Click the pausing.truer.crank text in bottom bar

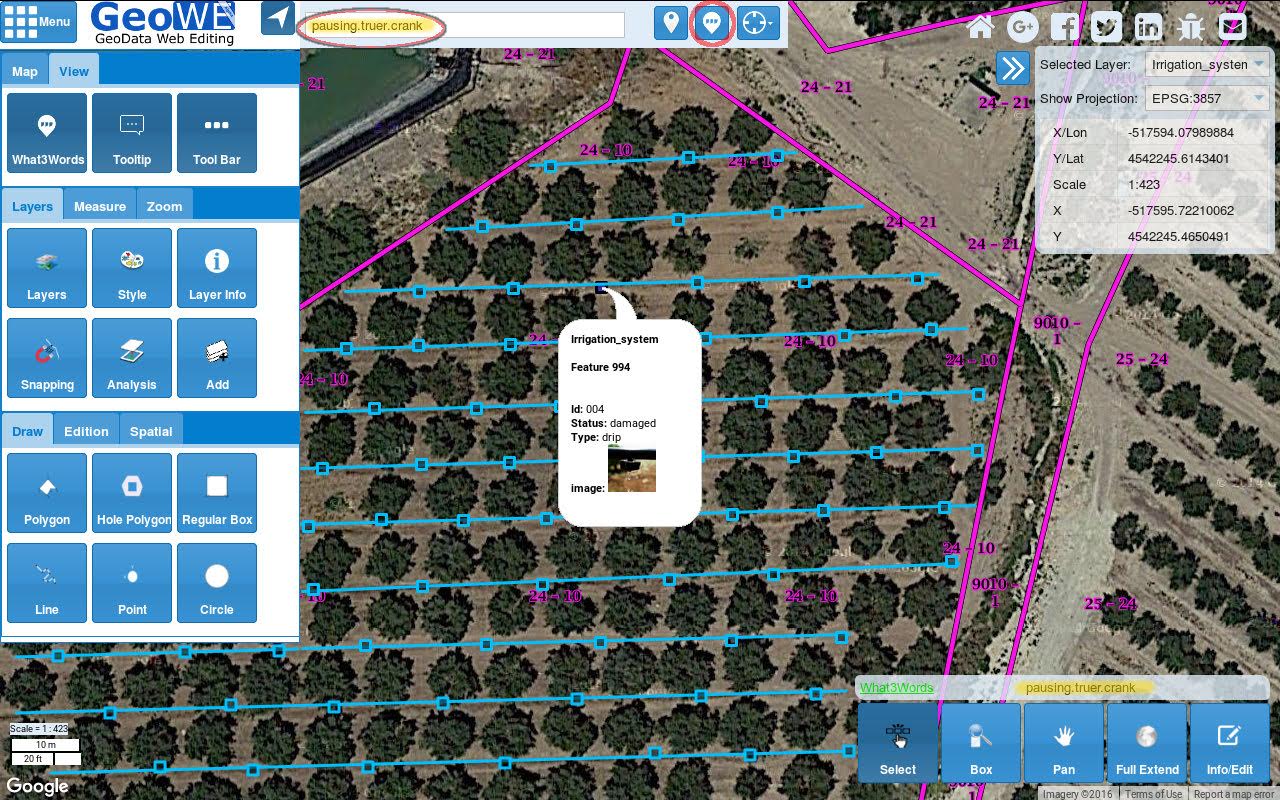click(1080, 688)
